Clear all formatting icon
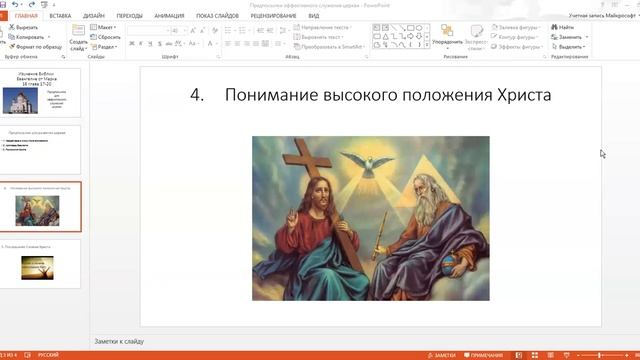Screen dimensions: 640x360 pyautogui.click(x=215, y=31)
